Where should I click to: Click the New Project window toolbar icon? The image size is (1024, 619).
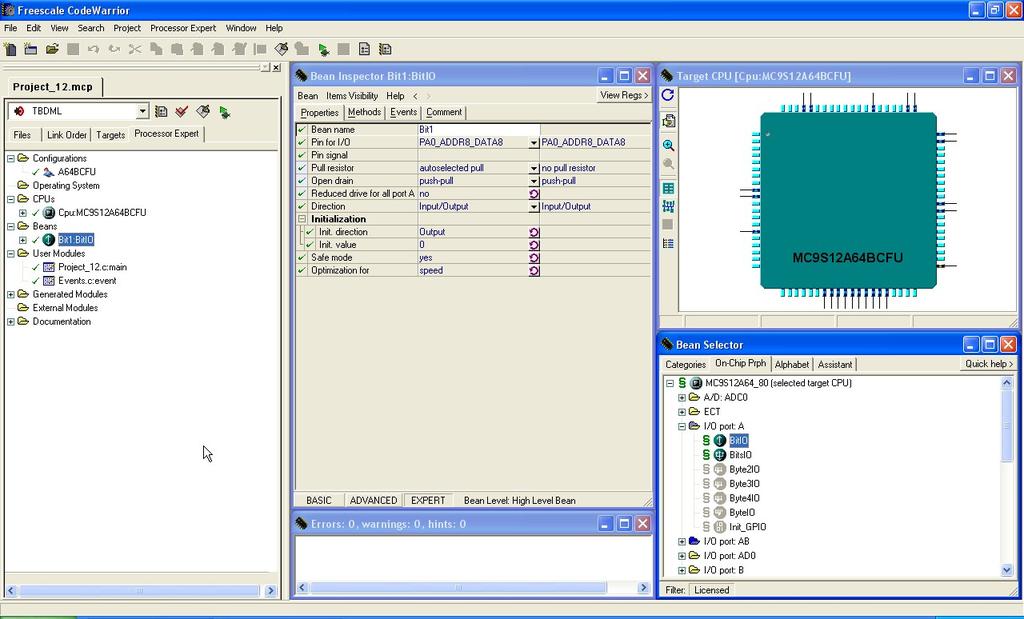pyautogui.click(x=31, y=49)
